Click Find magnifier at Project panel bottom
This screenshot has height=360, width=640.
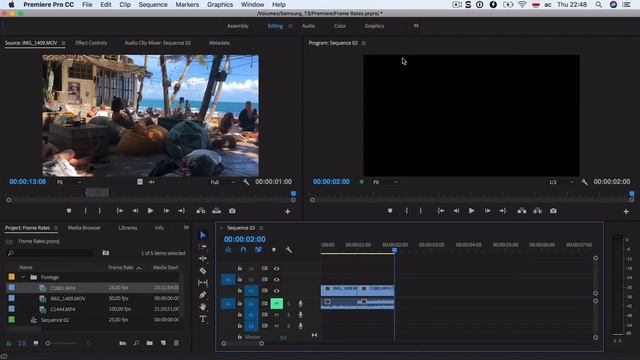click(x=136, y=343)
